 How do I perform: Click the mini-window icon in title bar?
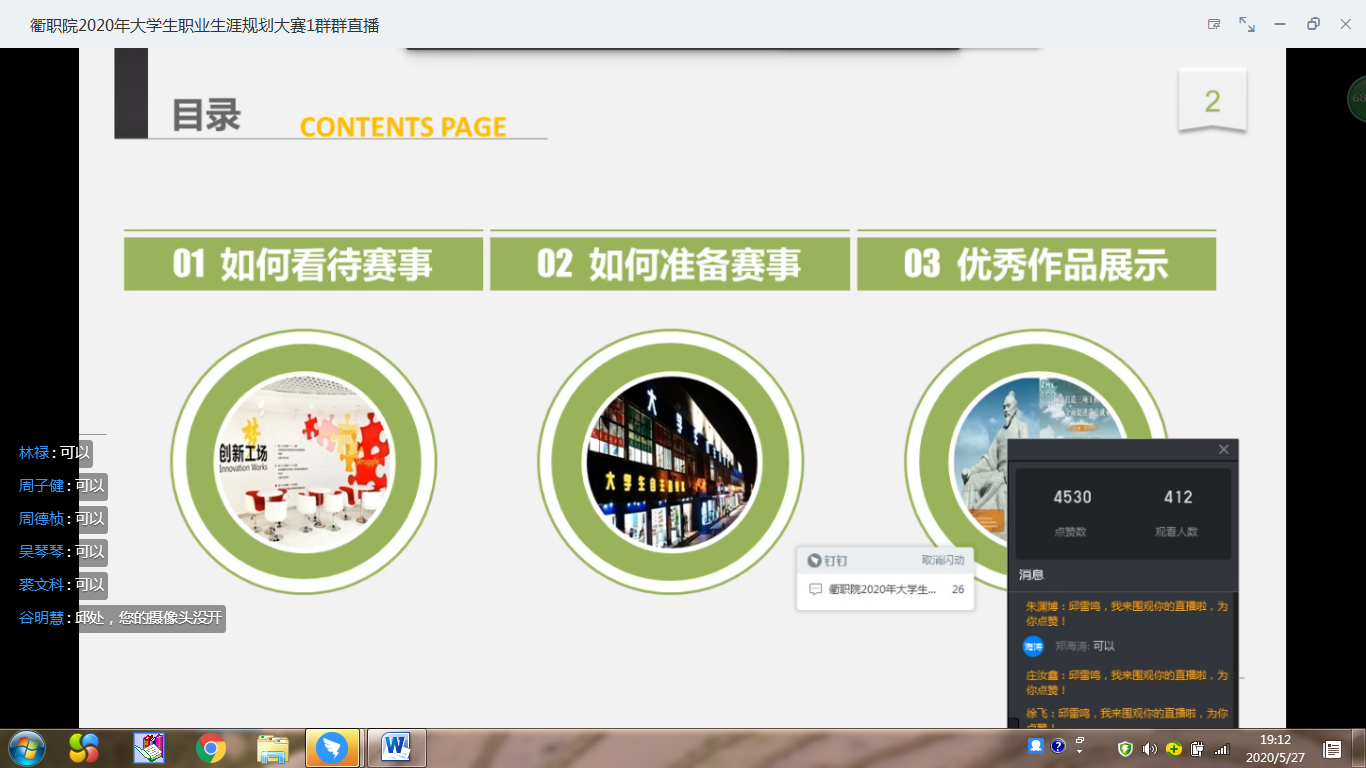(x=1214, y=24)
